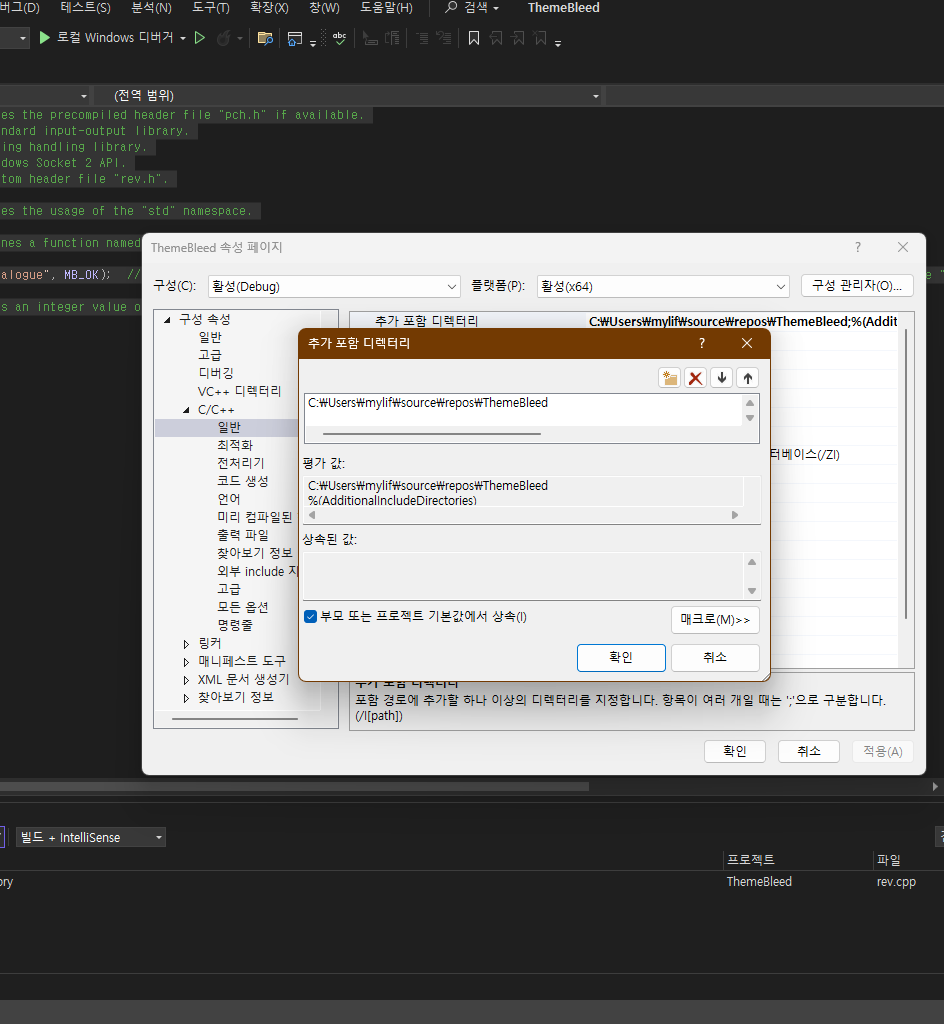This screenshot has width=944, height=1024.
Task: Select 전처리기 in the property tree
Action: [x=241, y=463]
